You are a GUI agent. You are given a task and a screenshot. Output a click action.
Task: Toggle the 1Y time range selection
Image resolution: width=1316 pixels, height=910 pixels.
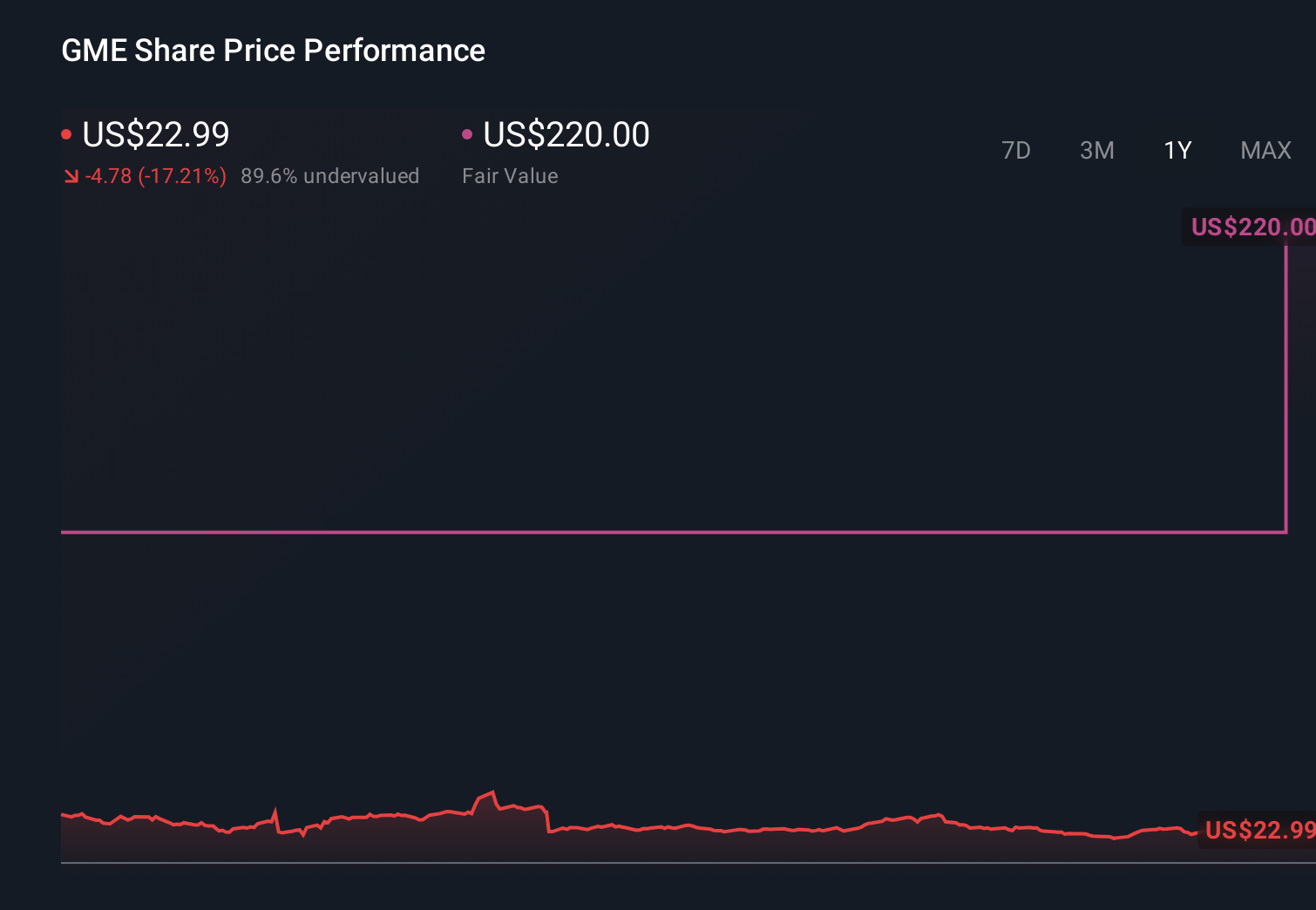(1177, 150)
